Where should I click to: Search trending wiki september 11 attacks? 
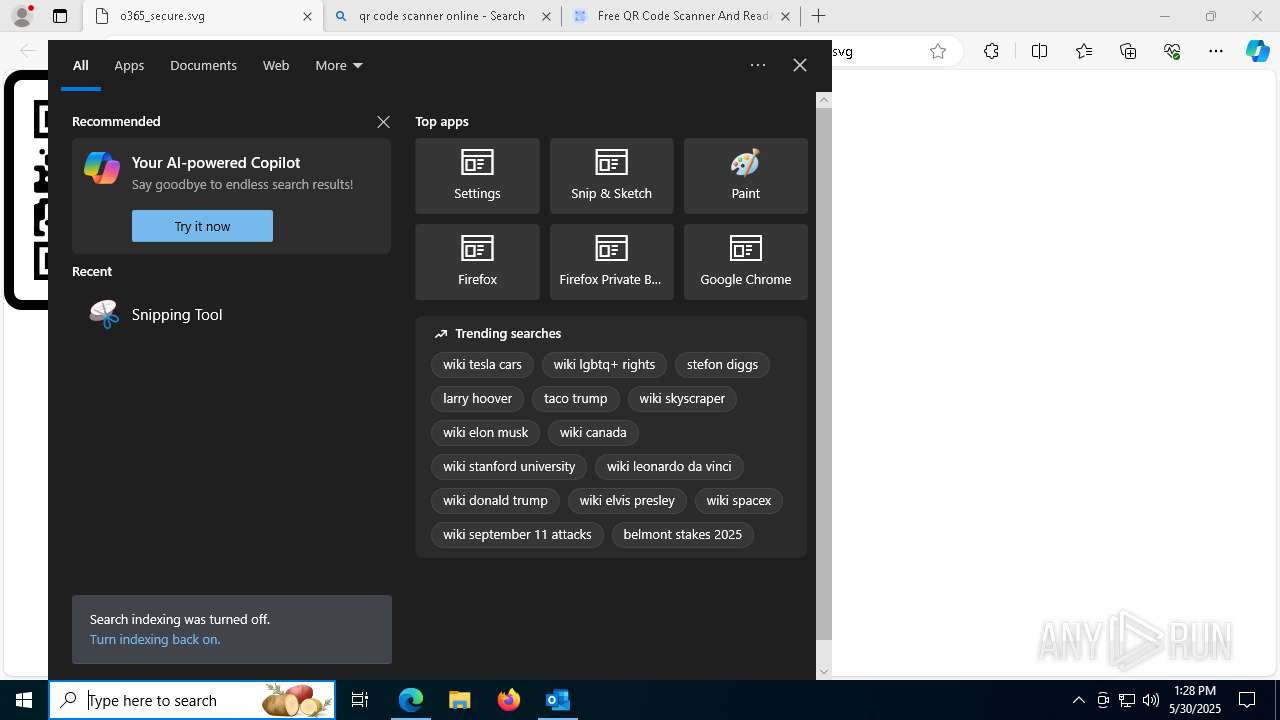click(x=517, y=535)
